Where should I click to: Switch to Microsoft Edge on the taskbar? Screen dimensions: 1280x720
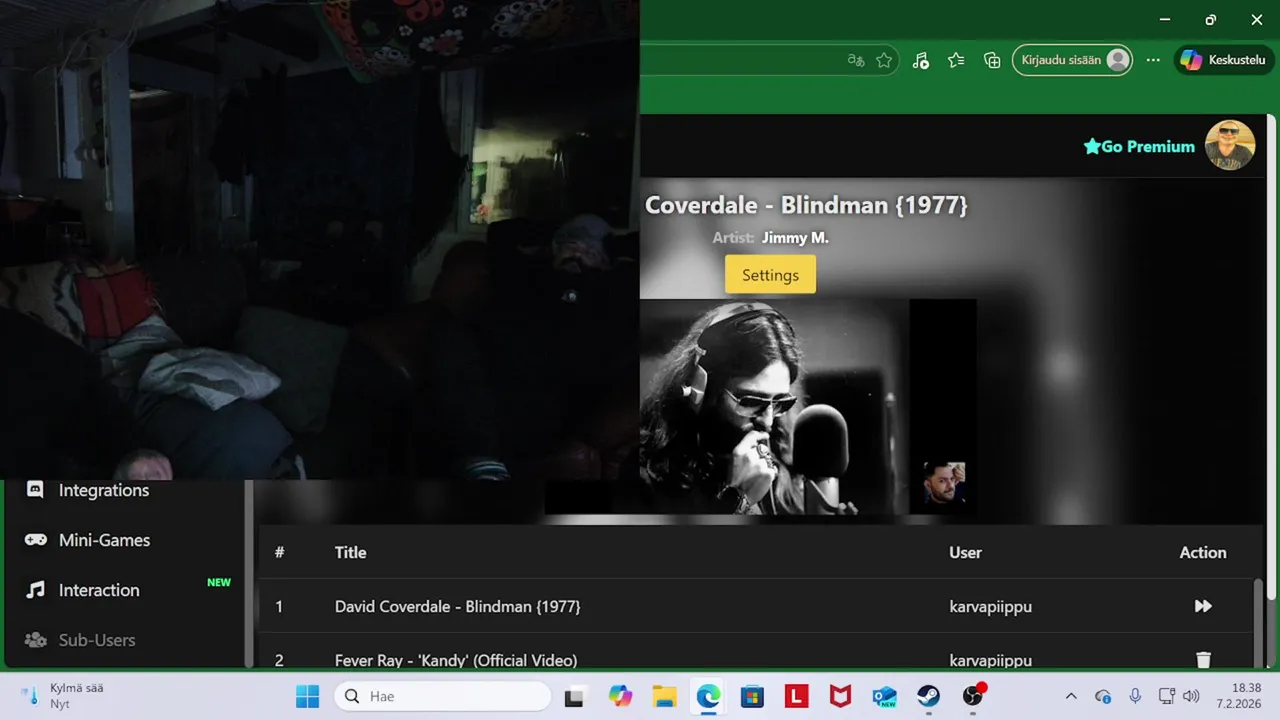coord(709,696)
